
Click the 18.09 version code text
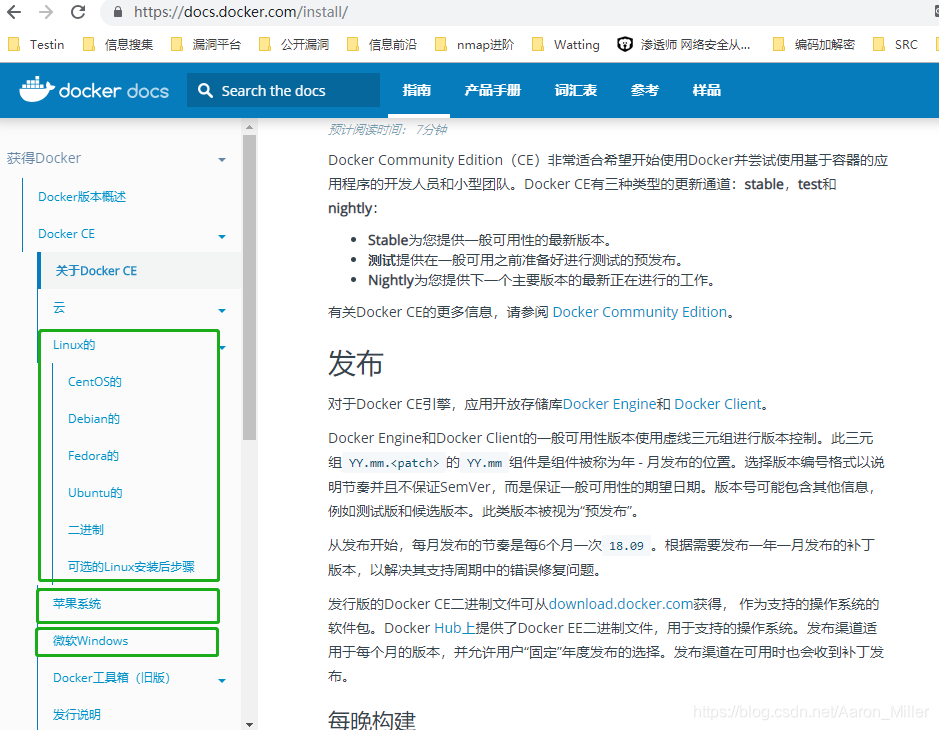tap(626, 546)
